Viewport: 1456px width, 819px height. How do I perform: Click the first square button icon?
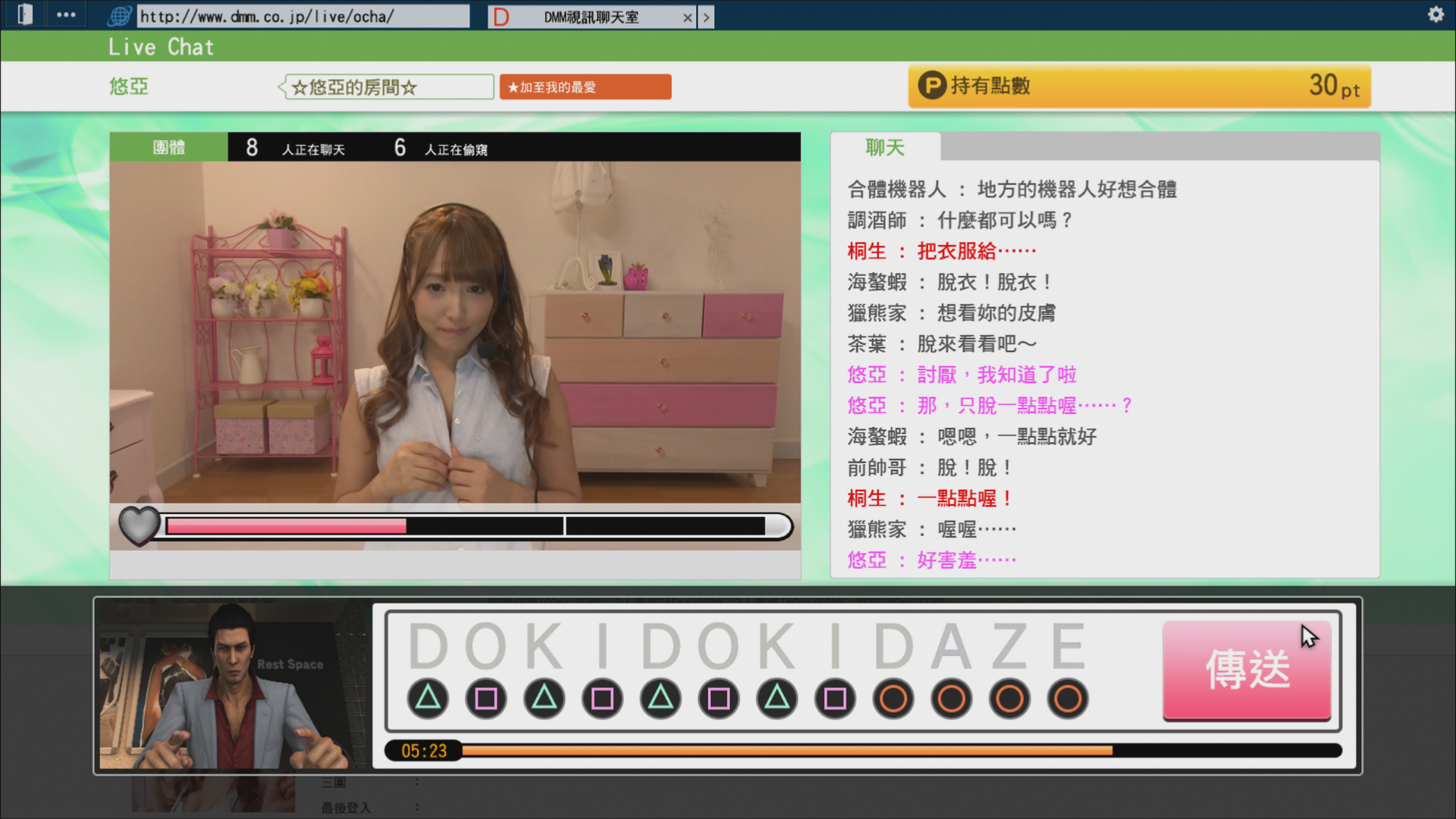pos(486,698)
